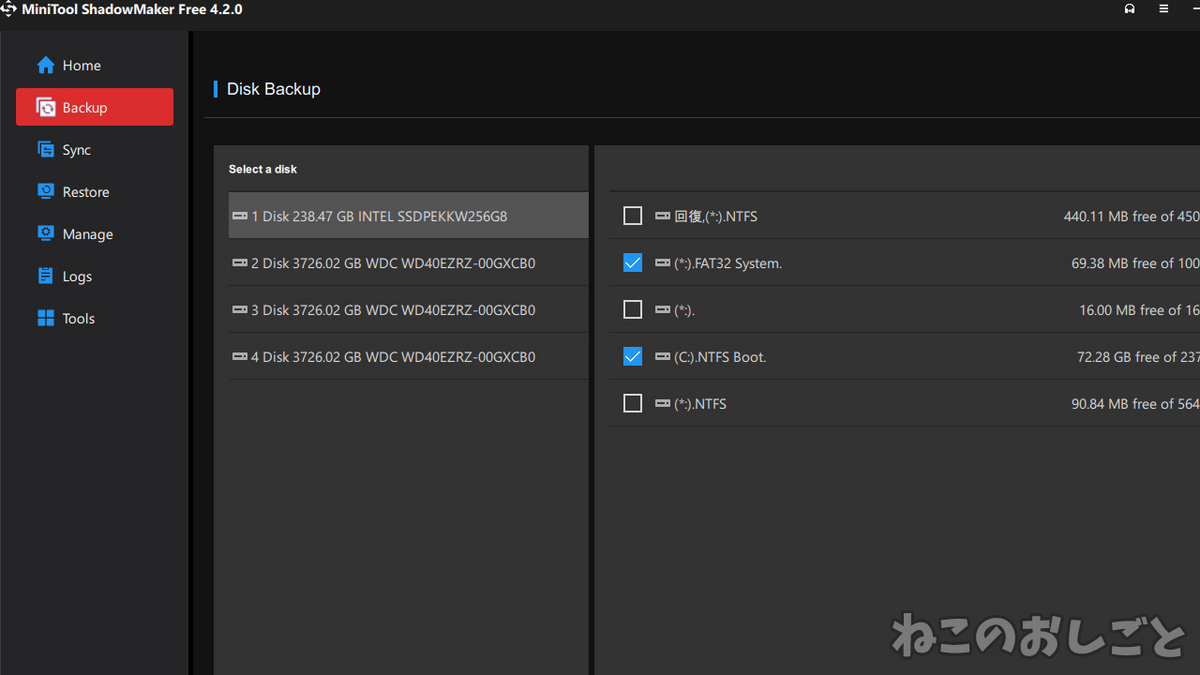Uncheck the FAT32 System partition checkbox
The image size is (1200, 675).
(632, 263)
